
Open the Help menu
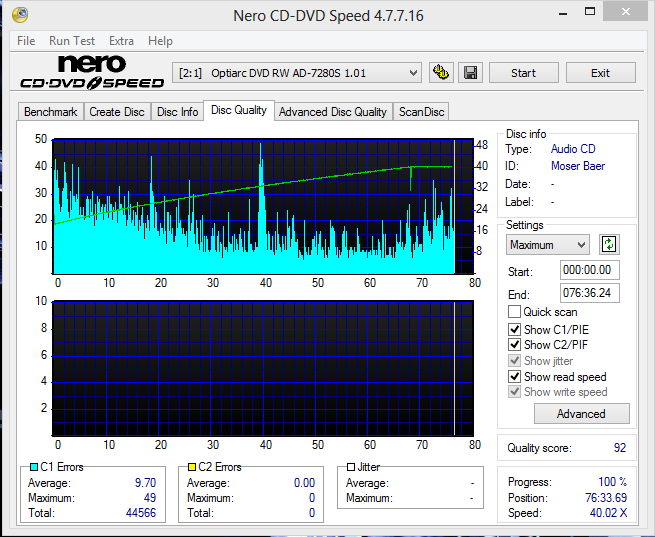coord(160,41)
